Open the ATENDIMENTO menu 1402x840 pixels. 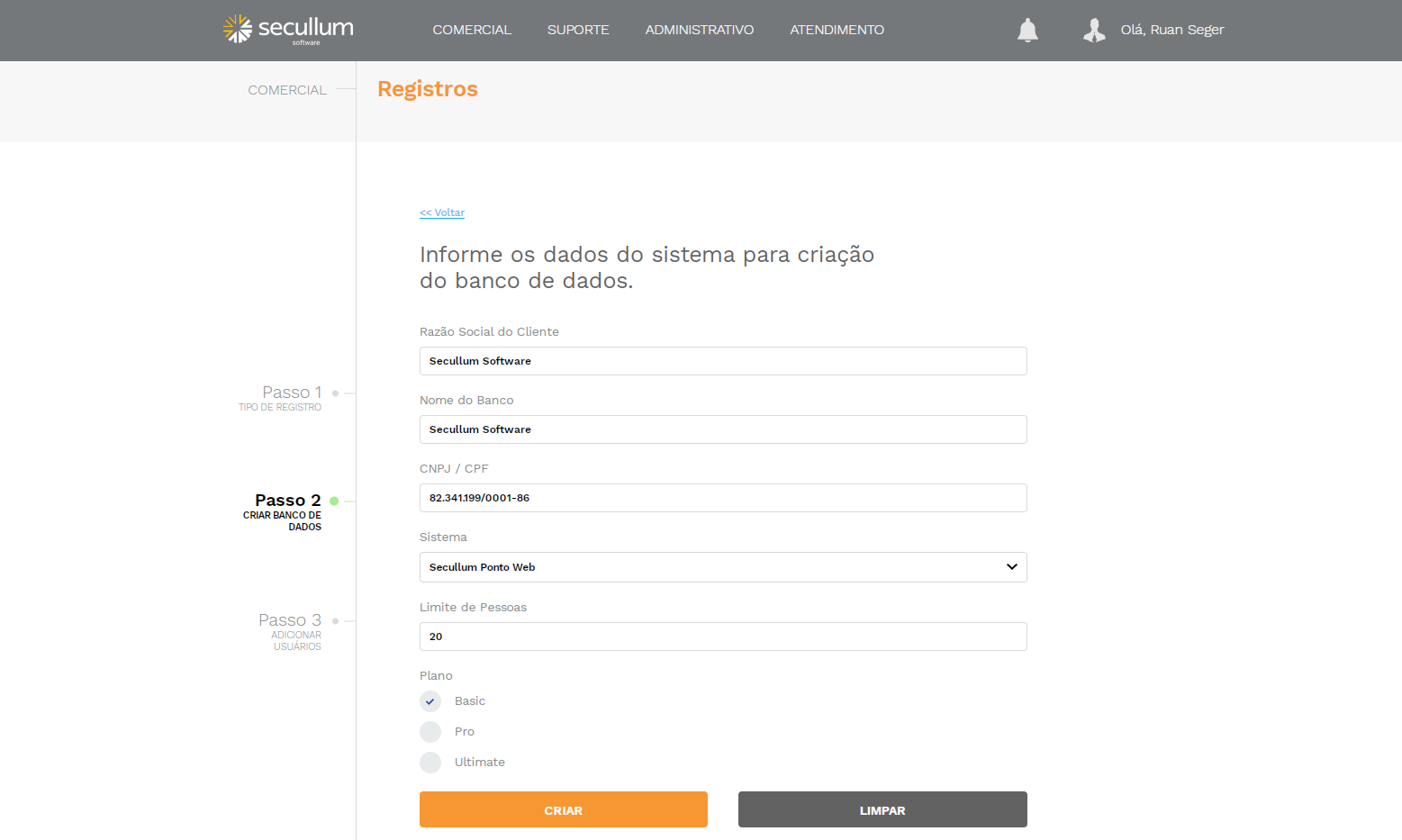click(x=837, y=30)
